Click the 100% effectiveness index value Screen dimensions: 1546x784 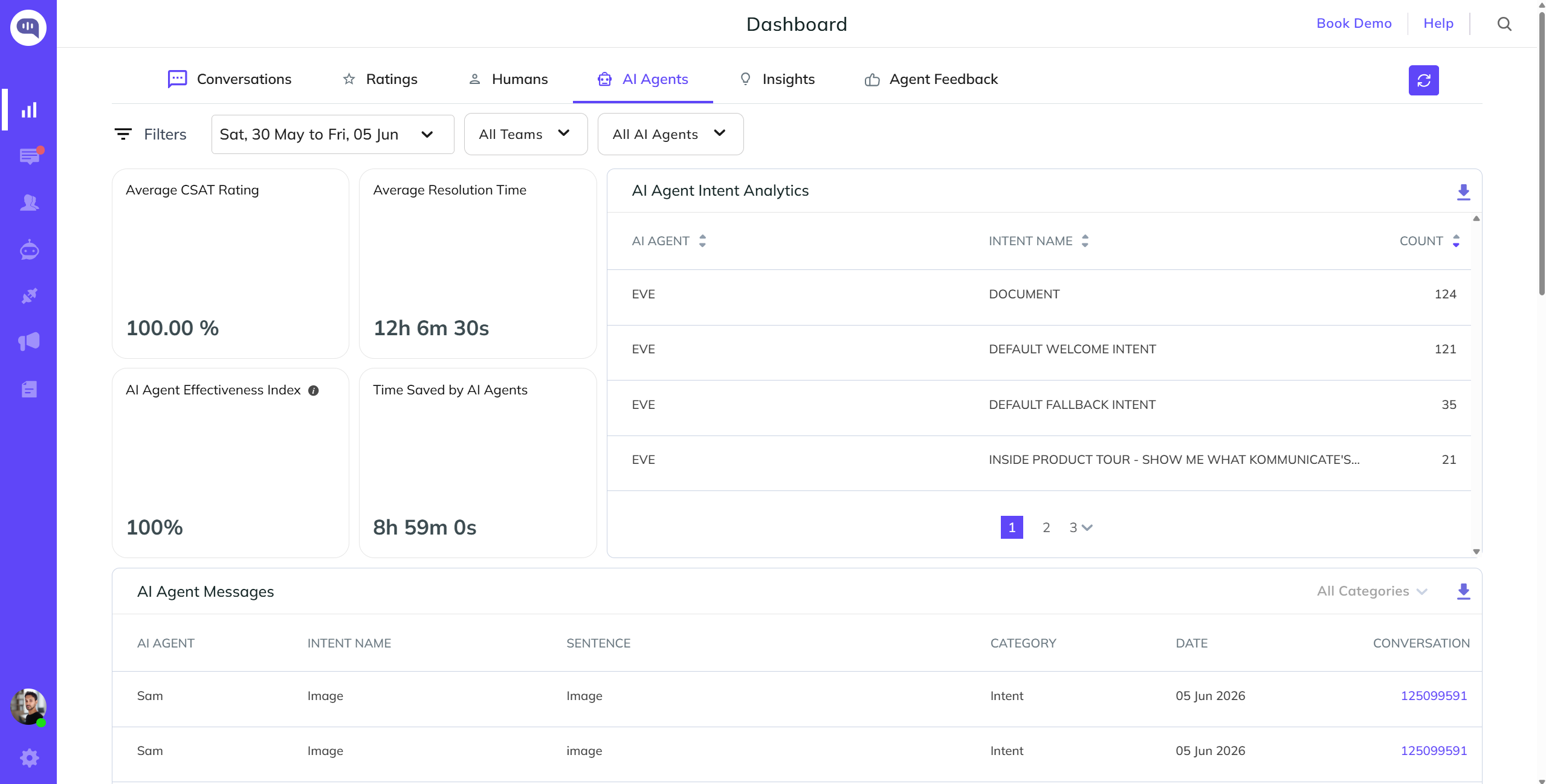click(x=154, y=527)
